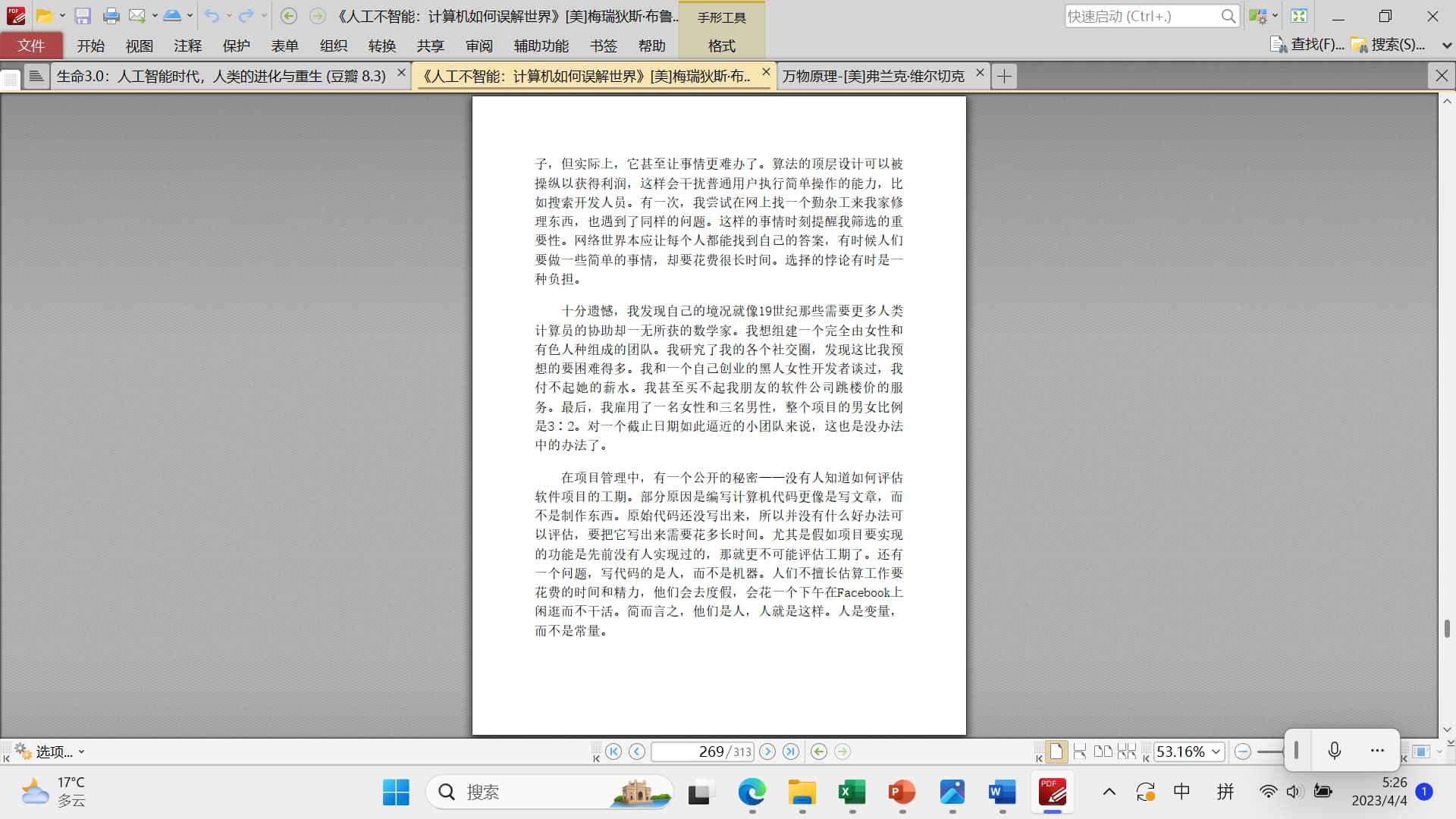Jump to the last page button

point(791,752)
